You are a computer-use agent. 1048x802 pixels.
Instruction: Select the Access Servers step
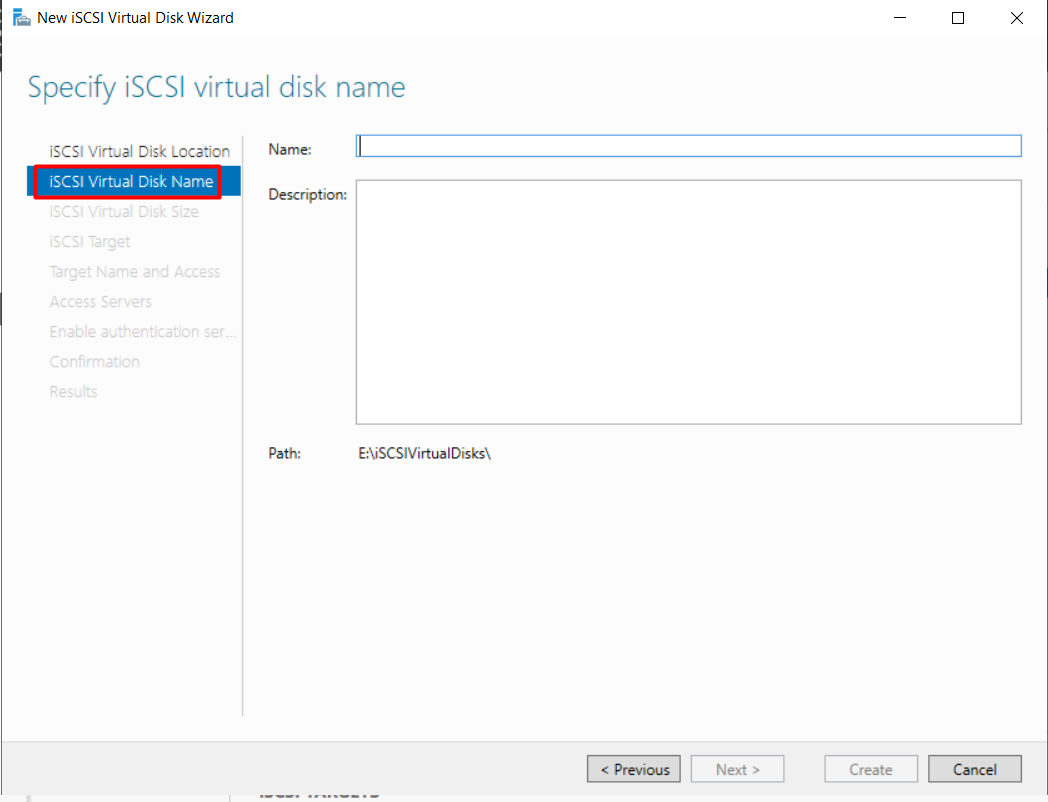(x=100, y=301)
